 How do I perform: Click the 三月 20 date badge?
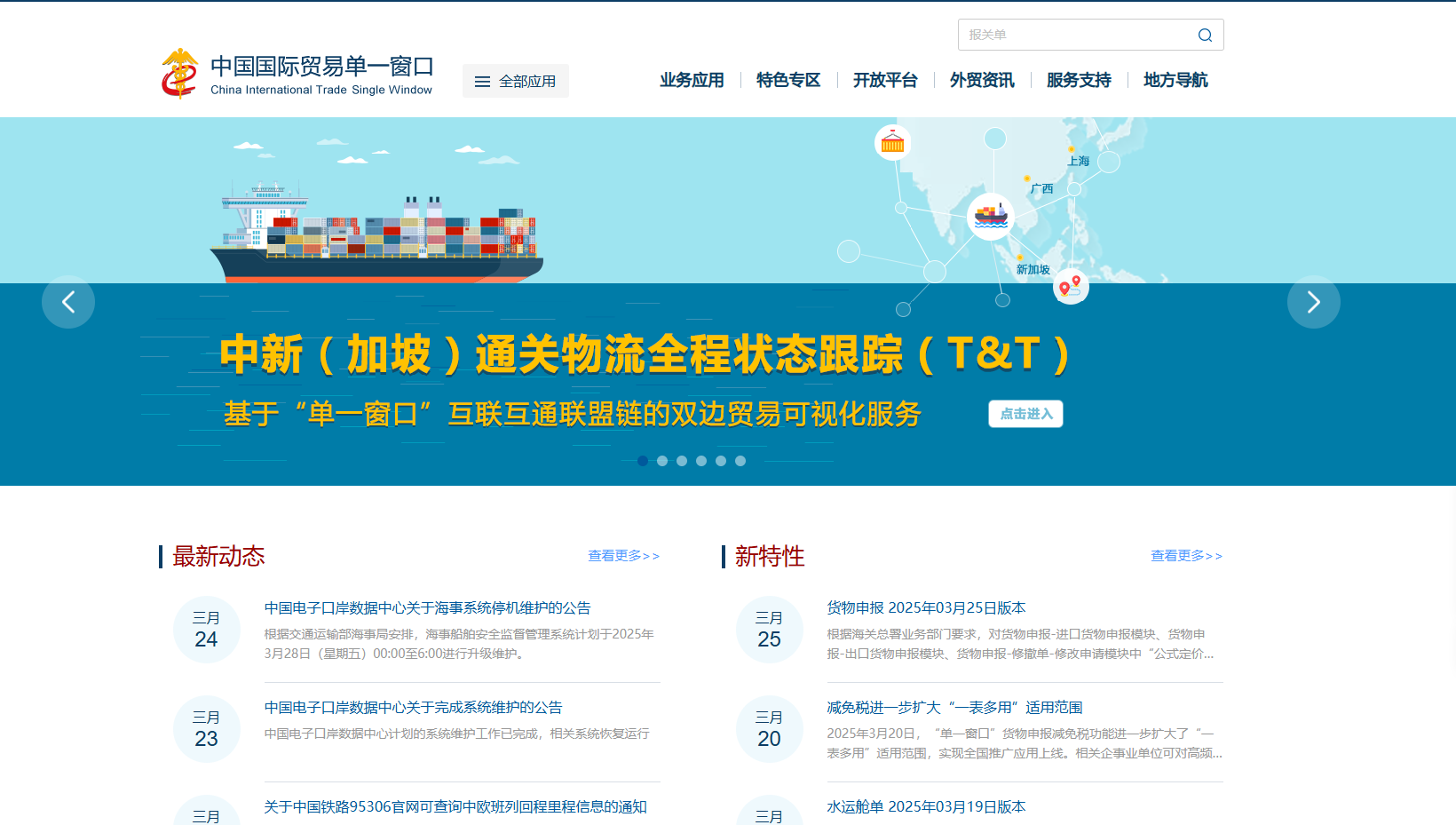pyautogui.click(x=770, y=729)
